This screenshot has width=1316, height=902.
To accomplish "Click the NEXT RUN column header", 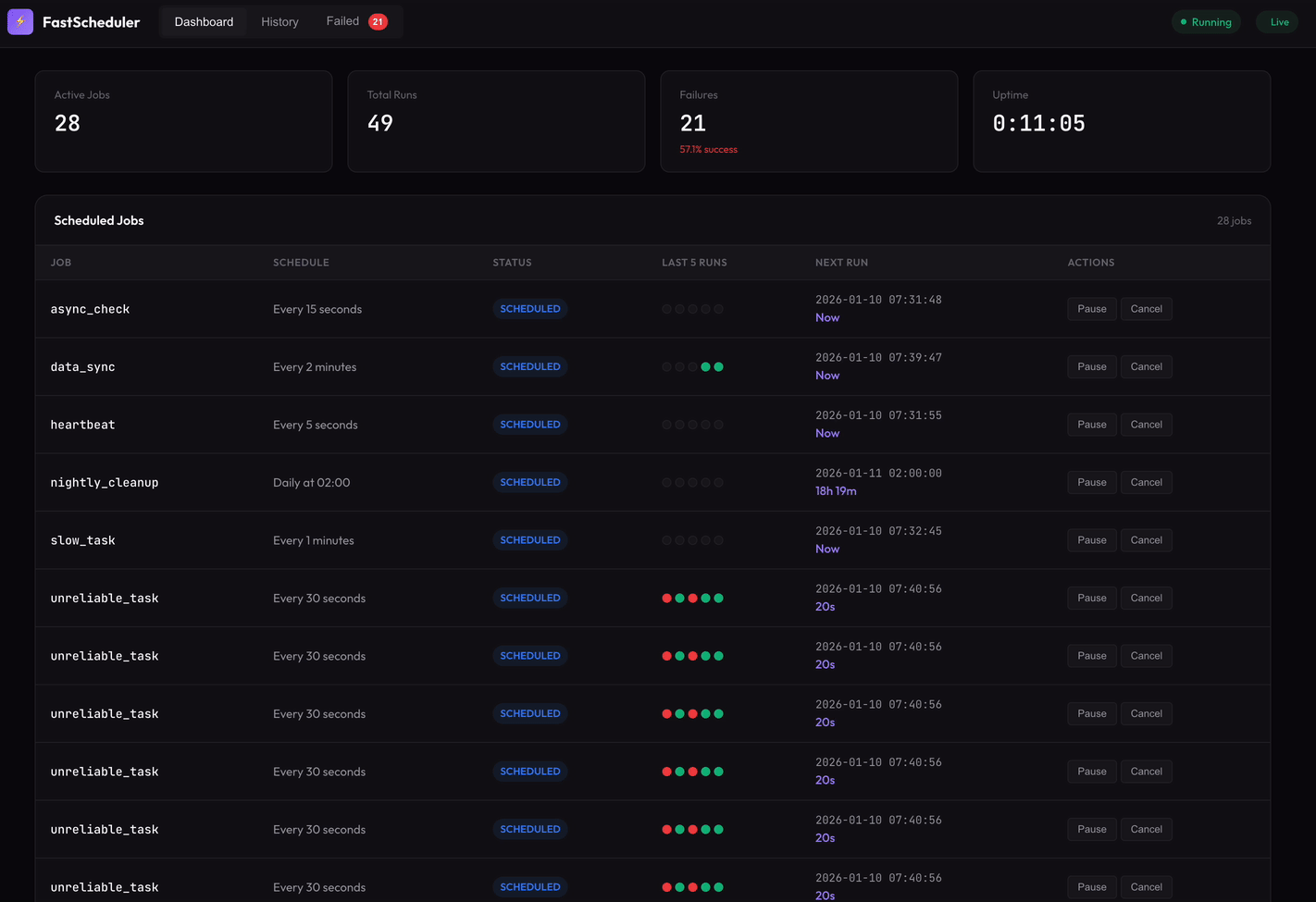I will (x=841, y=263).
